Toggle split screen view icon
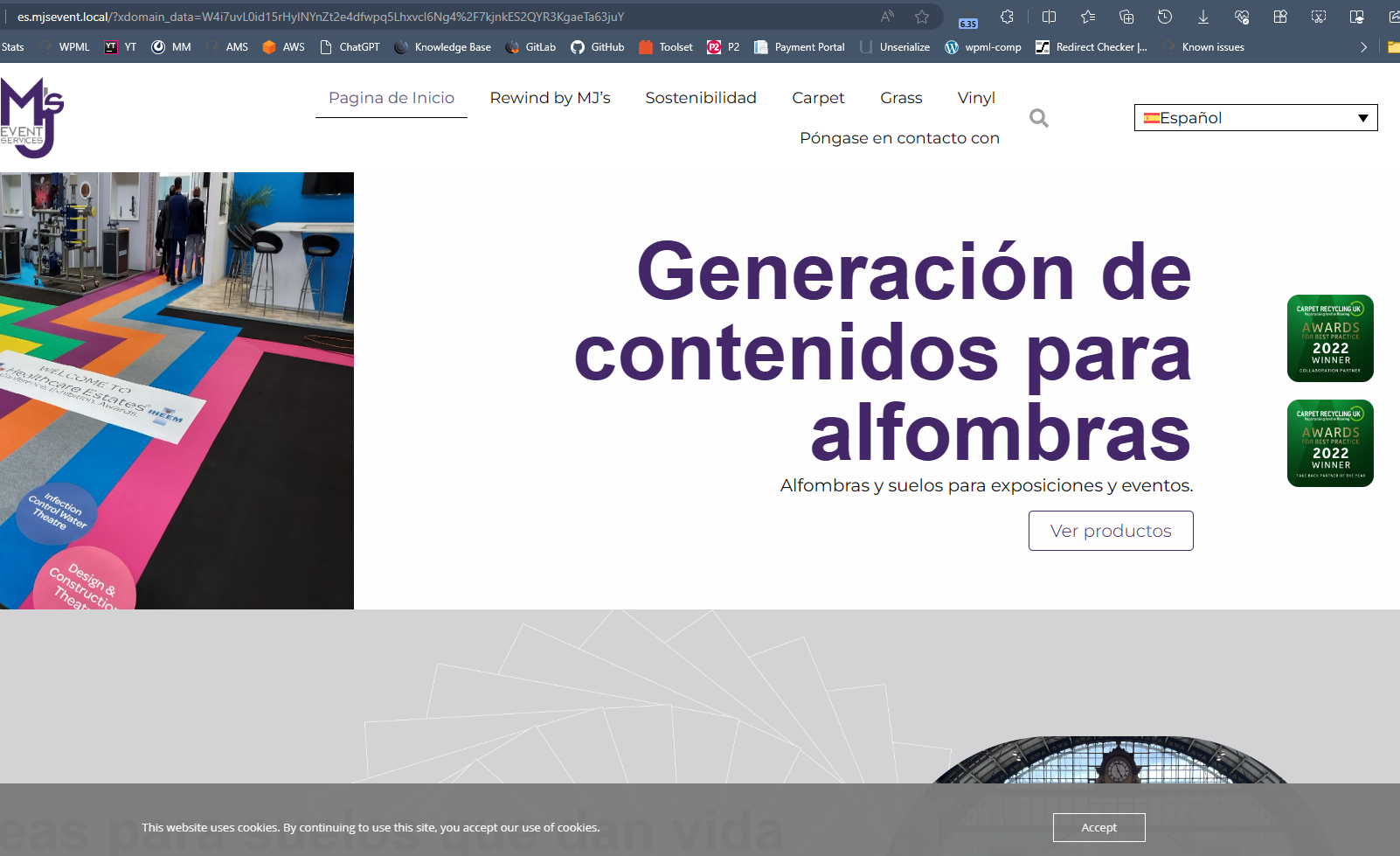This screenshot has width=1400, height=856. [x=1050, y=17]
